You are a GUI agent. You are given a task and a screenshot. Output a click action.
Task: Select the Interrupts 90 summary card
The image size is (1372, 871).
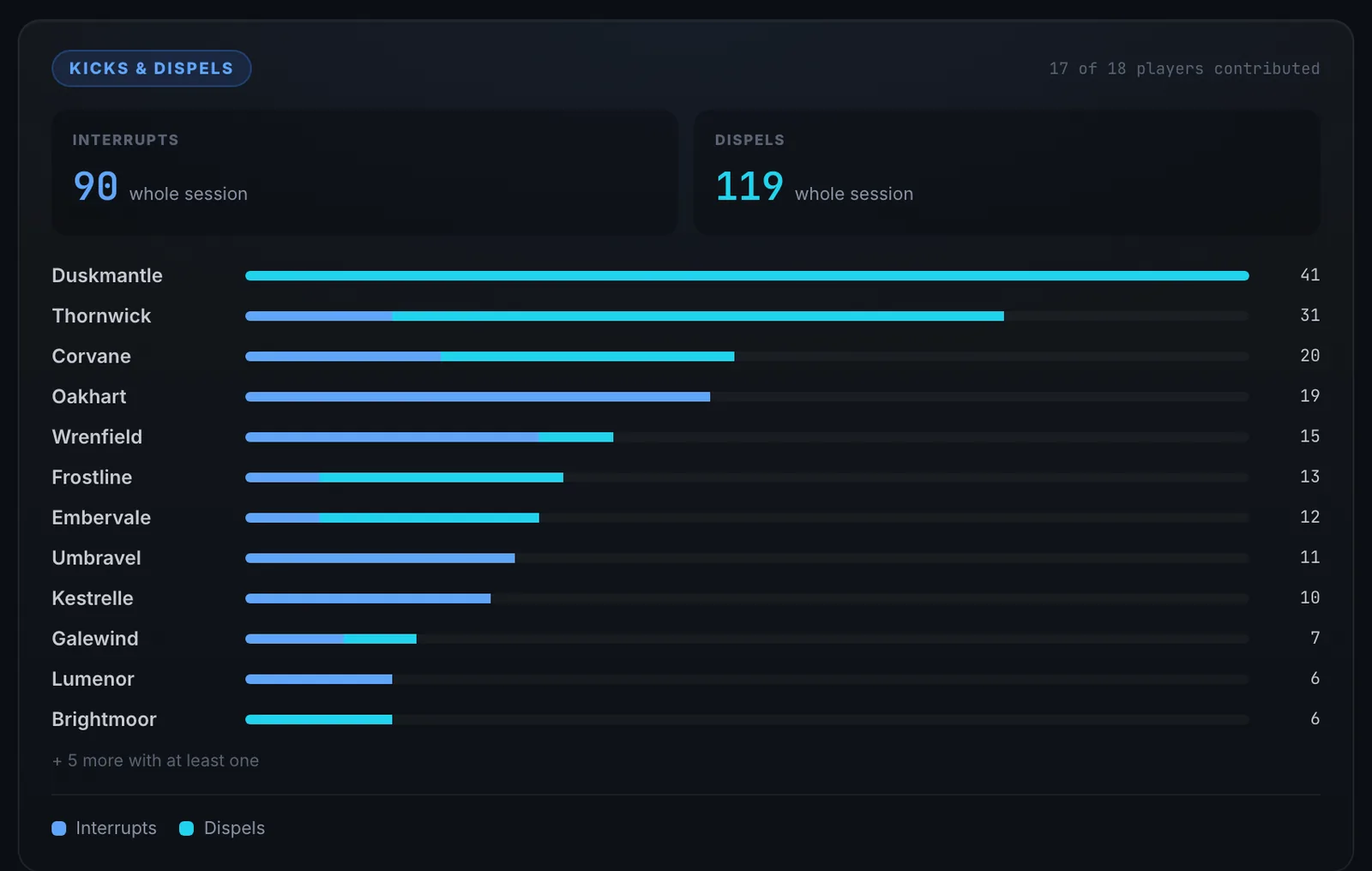(364, 172)
